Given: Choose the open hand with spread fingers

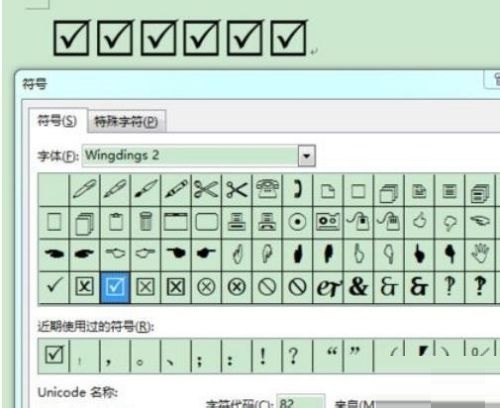Looking at the screenshot, I should [x=480, y=254].
